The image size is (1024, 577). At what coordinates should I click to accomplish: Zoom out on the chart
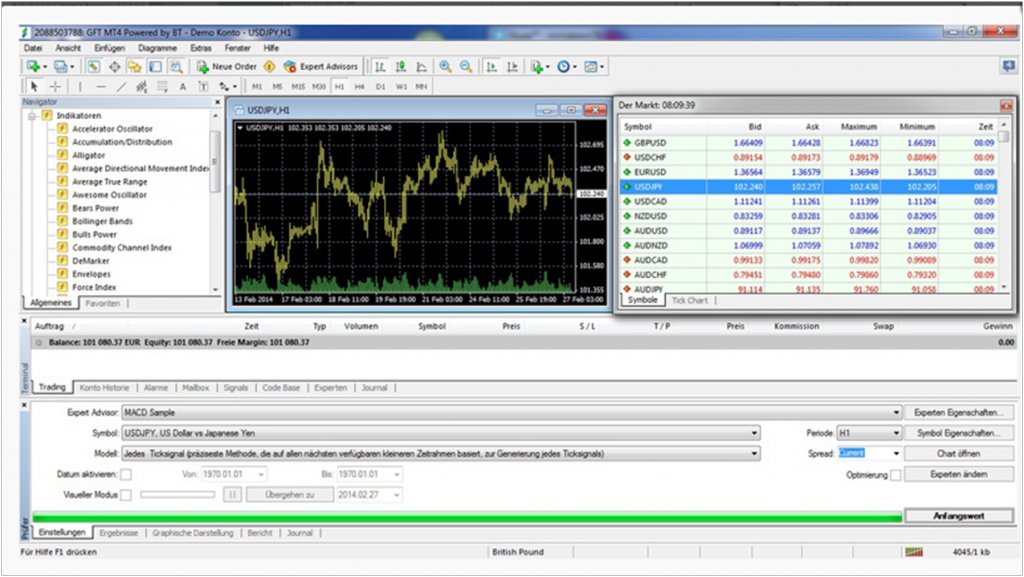click(466, 67)
